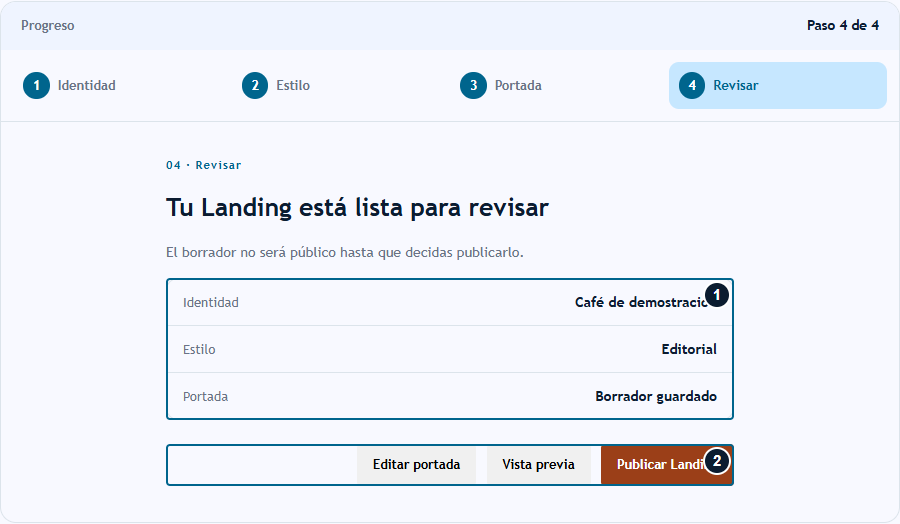
Task: Click the Editar portada button
Action: pos(416,465)
